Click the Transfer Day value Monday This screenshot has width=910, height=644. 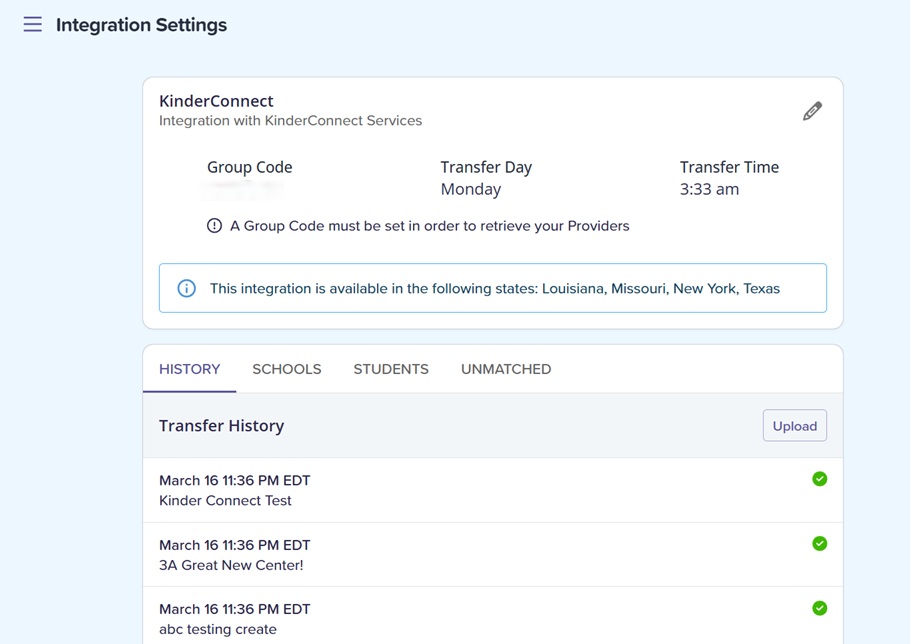(x=471, y=189)
